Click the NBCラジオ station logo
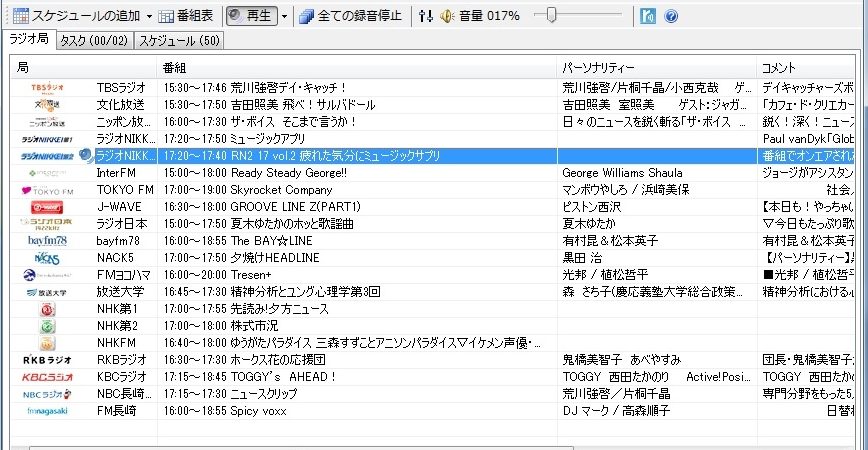This screenshot has width=868, height=450. pyautogui.click(x=47, y=394)
